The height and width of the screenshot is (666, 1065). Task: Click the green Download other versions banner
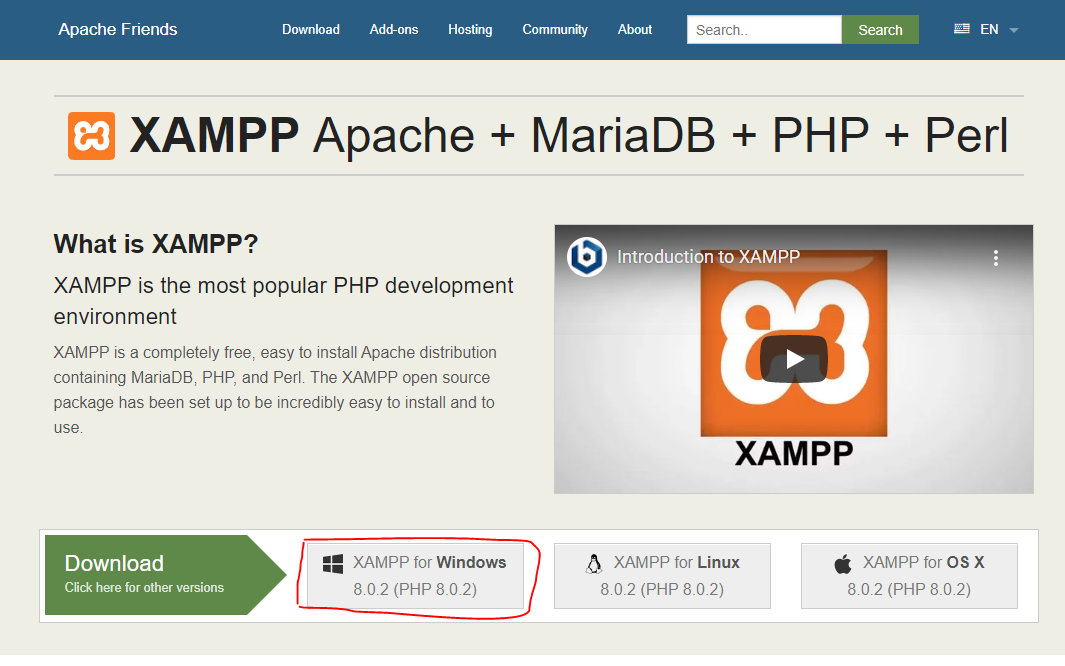click(166, 575)
